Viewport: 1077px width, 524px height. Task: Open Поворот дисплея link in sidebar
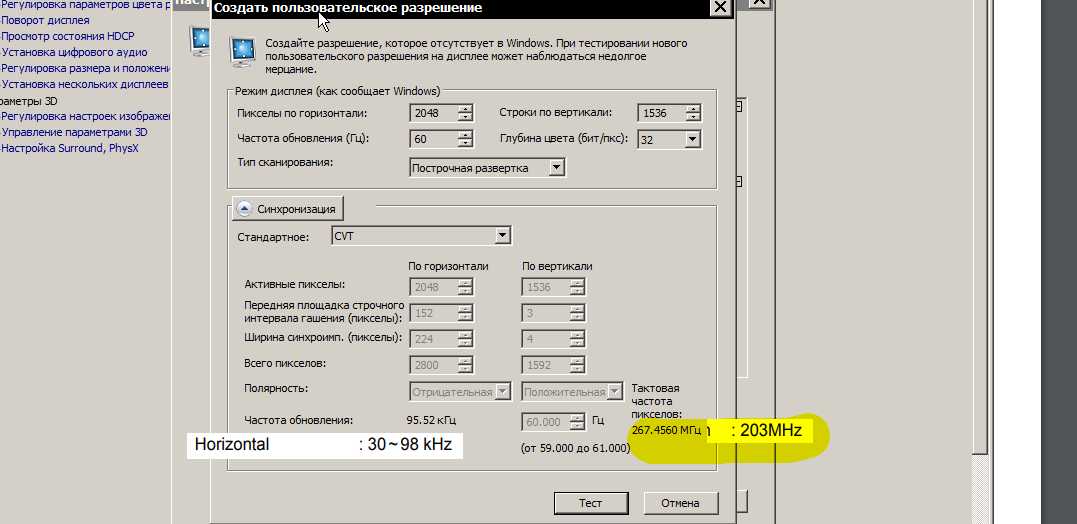pyautogui.click(x=45, y=20)
